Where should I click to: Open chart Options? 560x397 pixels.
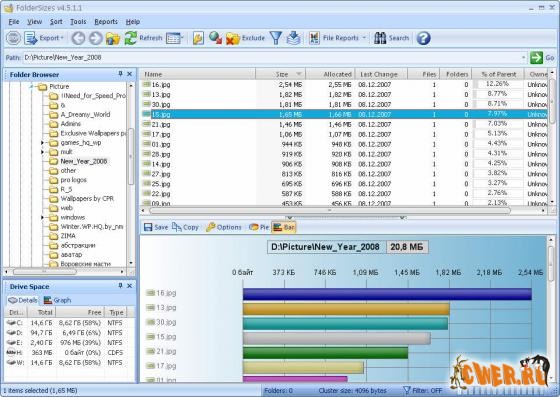(x=224, y=227)
